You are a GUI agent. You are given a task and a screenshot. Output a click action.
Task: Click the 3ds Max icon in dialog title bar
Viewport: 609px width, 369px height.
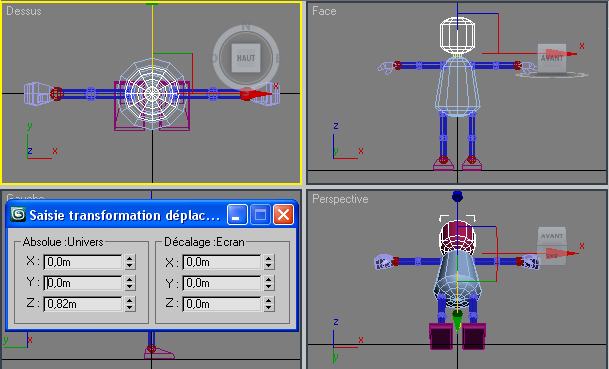[18, 214]
